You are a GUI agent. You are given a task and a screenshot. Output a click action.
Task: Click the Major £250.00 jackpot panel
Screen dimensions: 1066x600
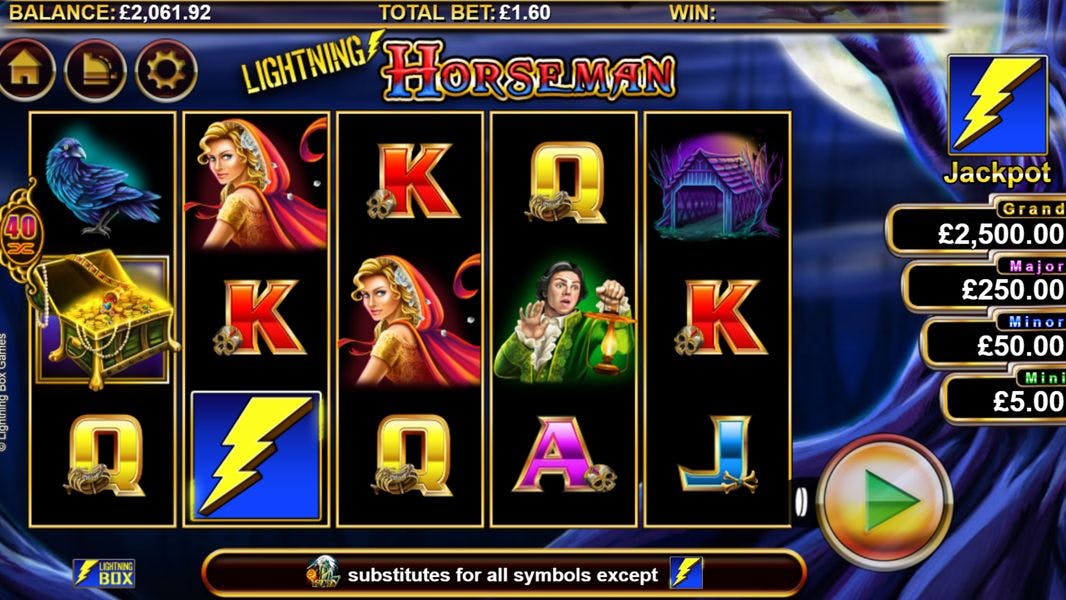click(984, 284)
